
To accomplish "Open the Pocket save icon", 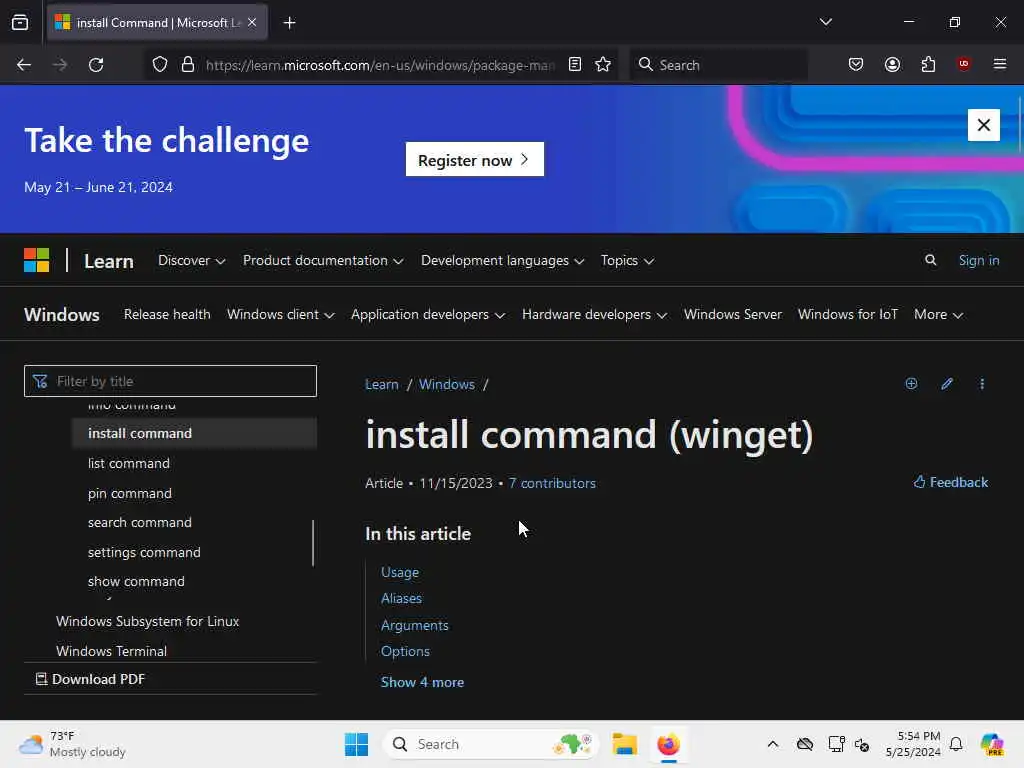I will coord(856,65).
